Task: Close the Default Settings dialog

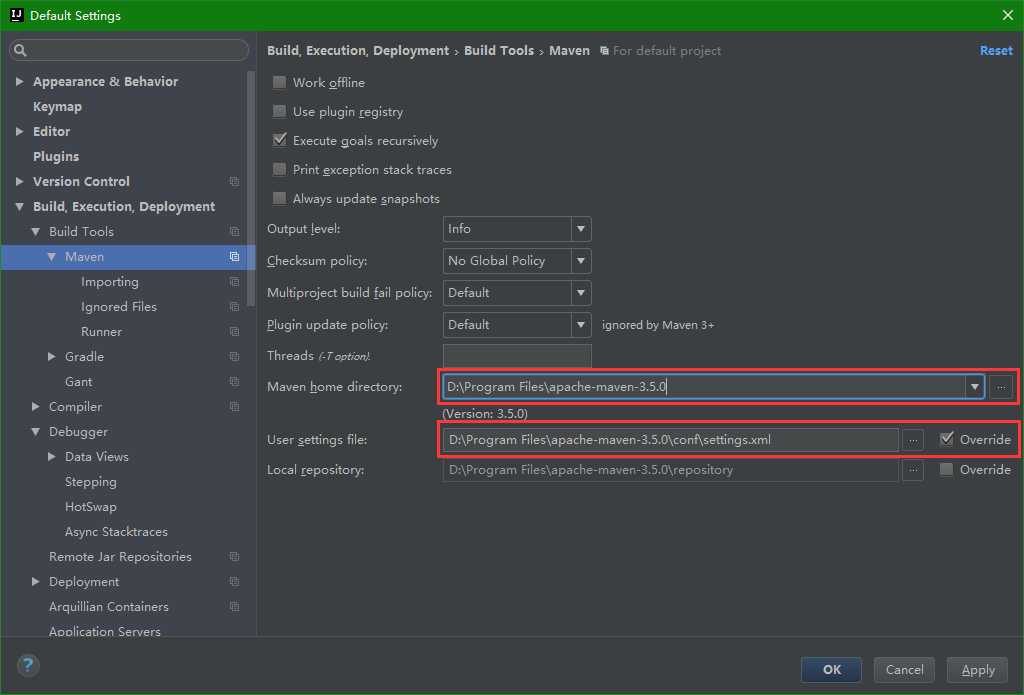Action: pyautogui.click(x=1008, y=15)
